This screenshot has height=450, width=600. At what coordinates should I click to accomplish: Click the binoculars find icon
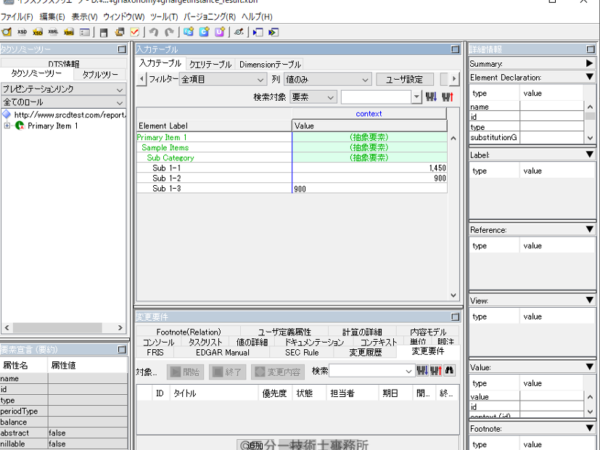(x=449, y=370)
